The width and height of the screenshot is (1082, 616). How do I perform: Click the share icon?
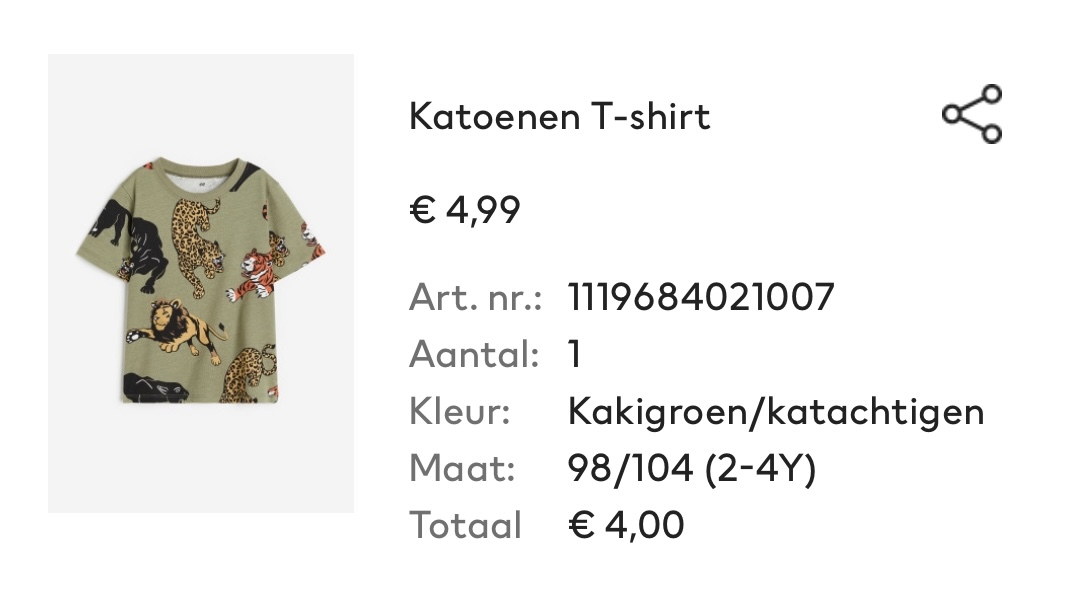tap(972, 114)
